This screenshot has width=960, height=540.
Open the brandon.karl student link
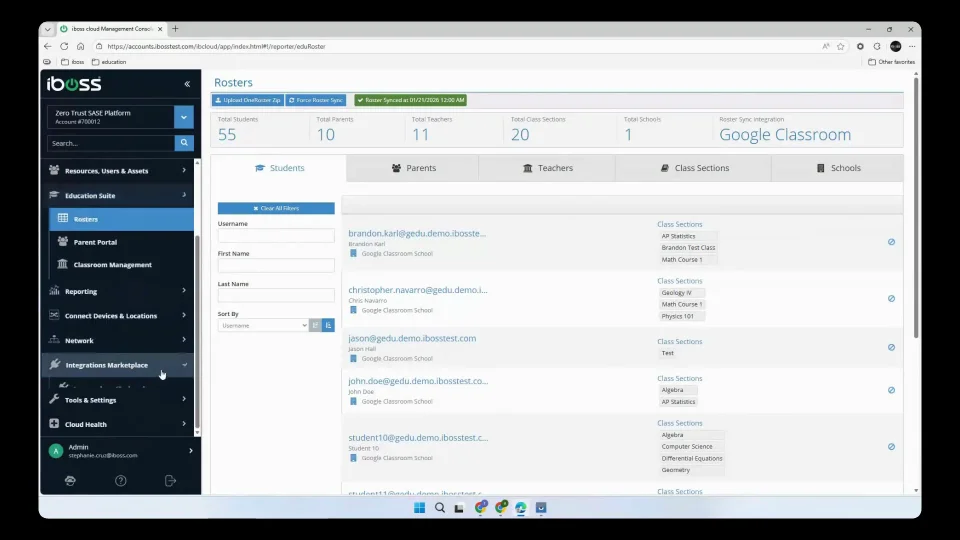pos(417,233)
